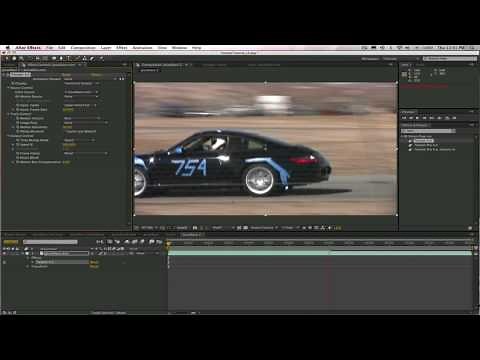Viewport: 480px width, 360px height.
Task: Open the Active Camera view dropdown
Action: click(x=264, y=228)
